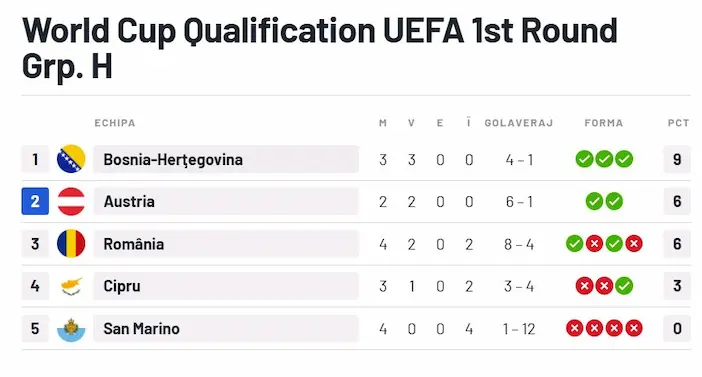Click Cipru's green win checkmark in Forma
This screenshot has width=702, height=377.
[624, 286]
